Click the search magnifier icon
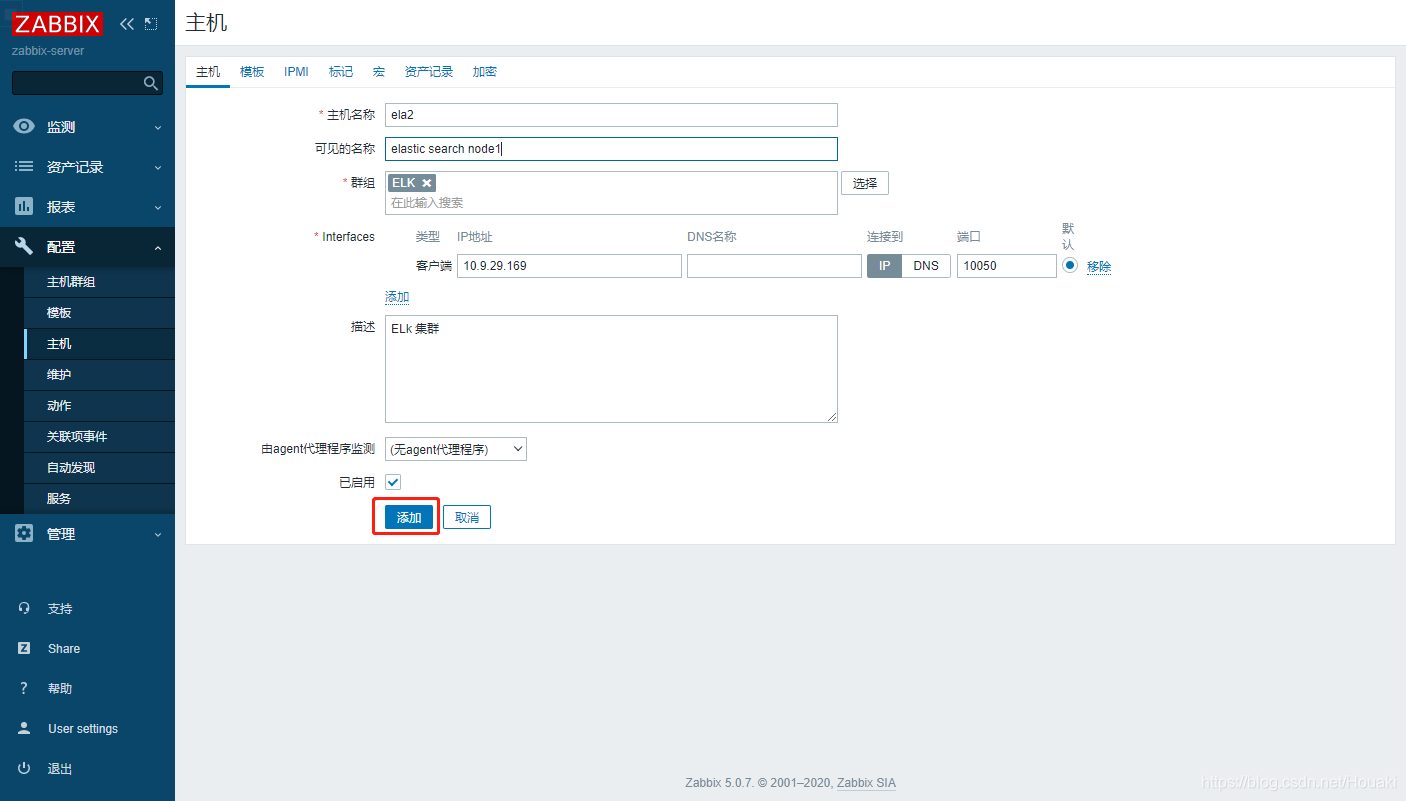 point(150,83)
